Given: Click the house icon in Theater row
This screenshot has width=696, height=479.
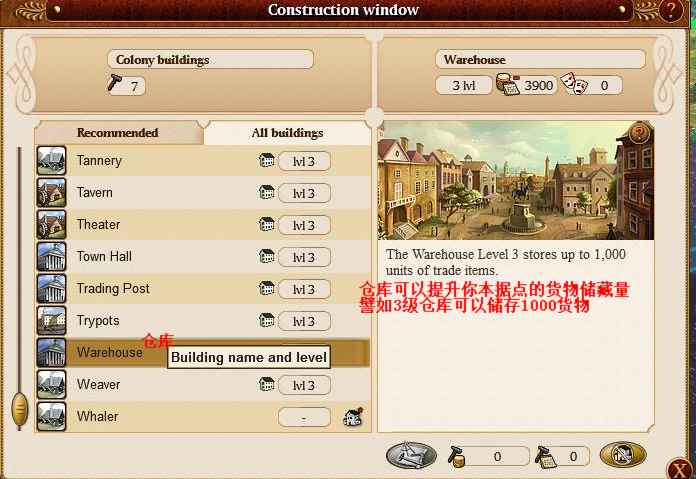Looking at the screenshot, I should coord(266,224).
